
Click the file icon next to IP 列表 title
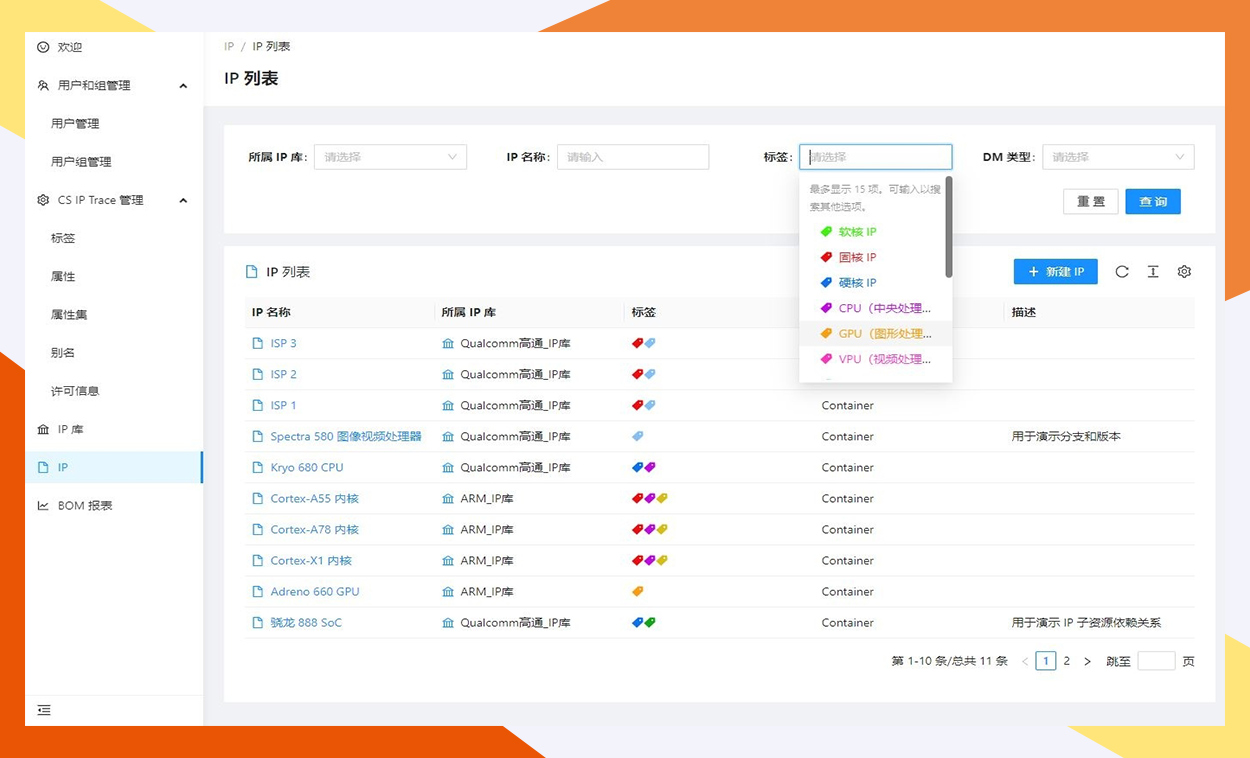pyautogui.click(x=252, y=272)
